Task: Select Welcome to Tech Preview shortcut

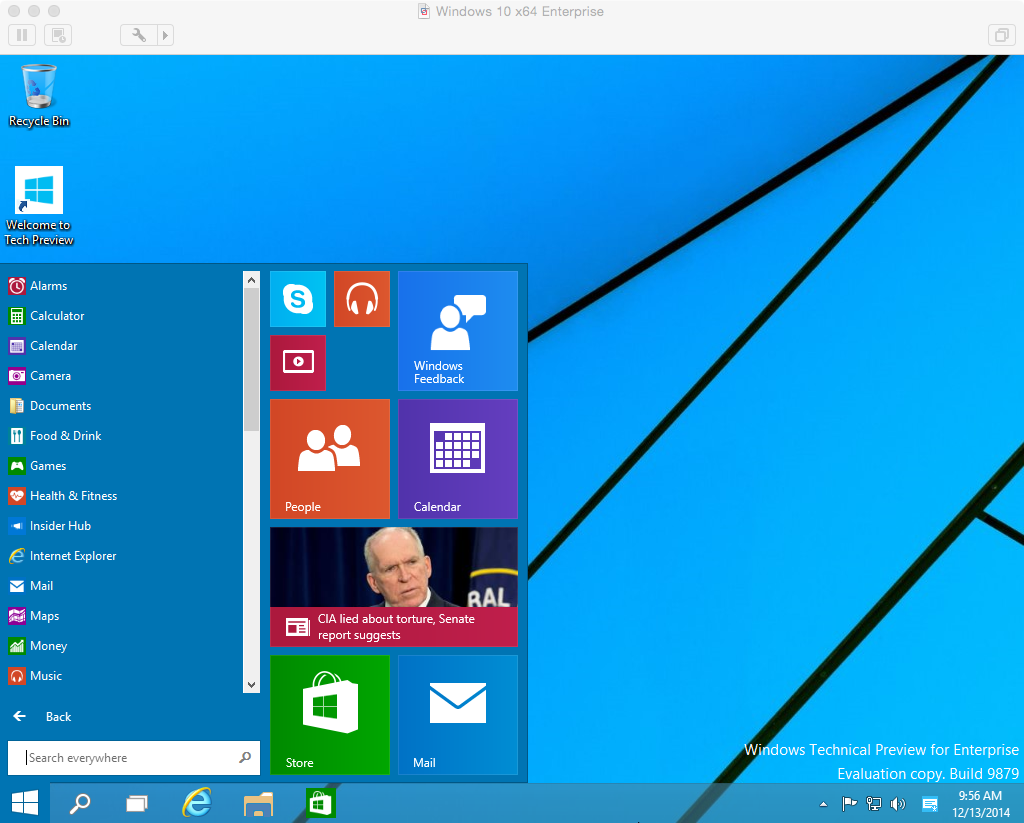Action: pos(39,206)
